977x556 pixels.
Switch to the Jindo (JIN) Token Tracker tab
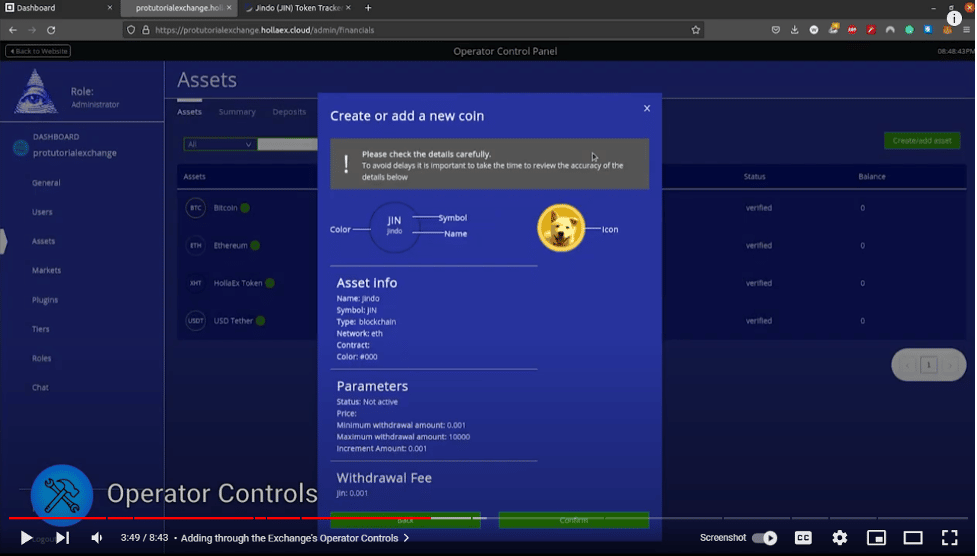point(298,8)
